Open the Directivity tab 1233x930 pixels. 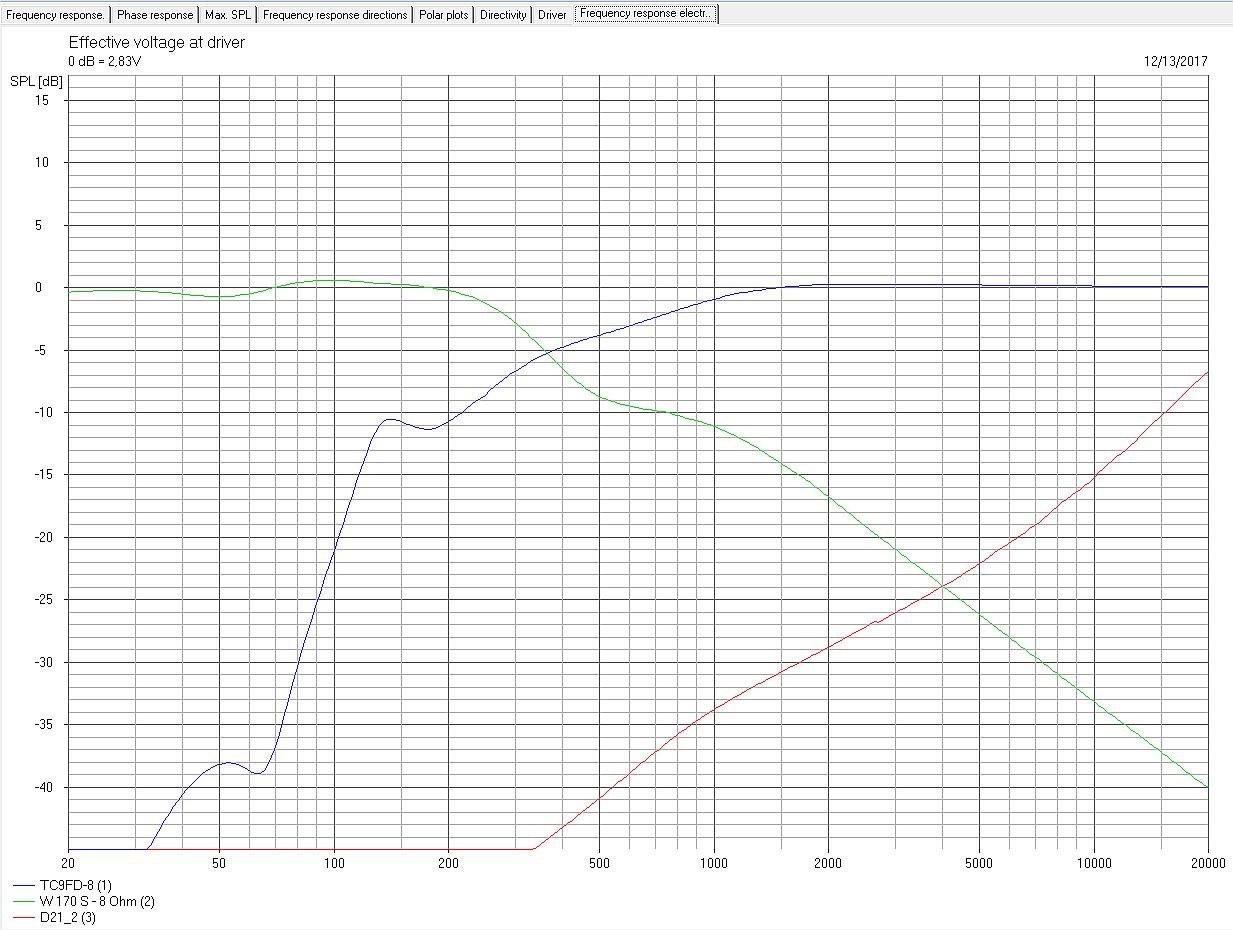[503, 15]
